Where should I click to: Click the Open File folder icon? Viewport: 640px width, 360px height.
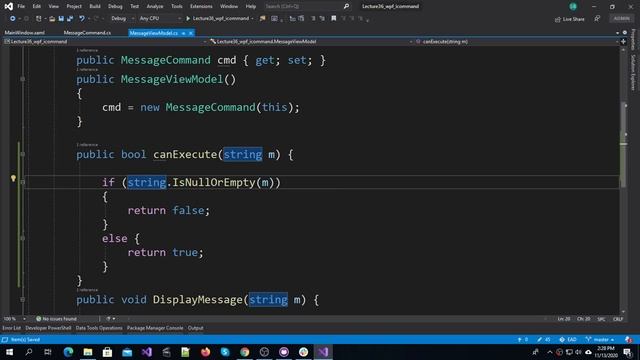coord(52,19)
